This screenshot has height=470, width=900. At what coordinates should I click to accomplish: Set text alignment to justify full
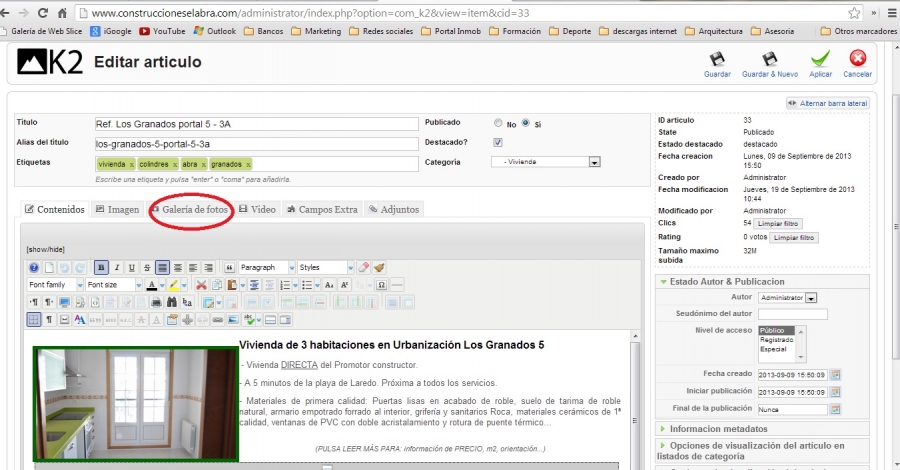[162, 267]
